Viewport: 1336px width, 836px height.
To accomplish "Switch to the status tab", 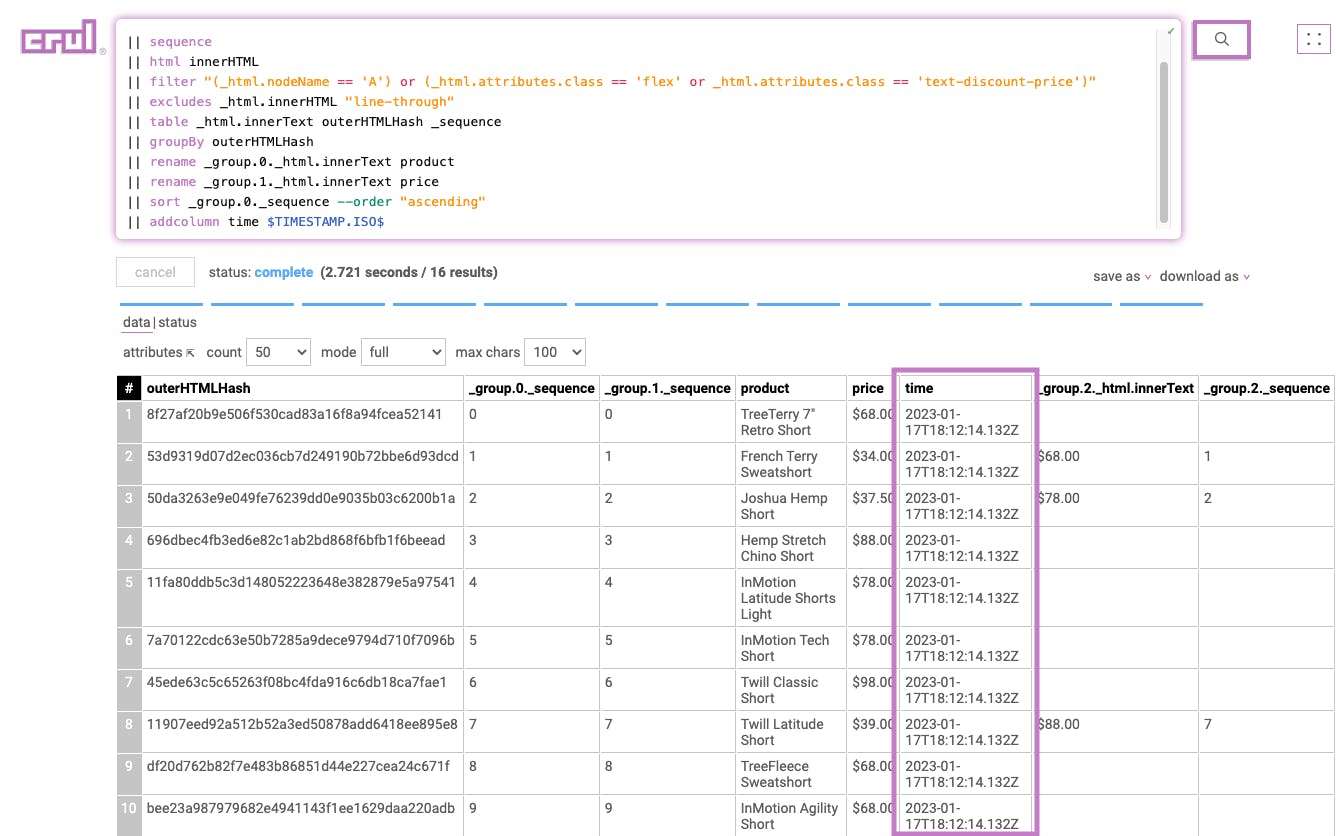I will 178,322.
